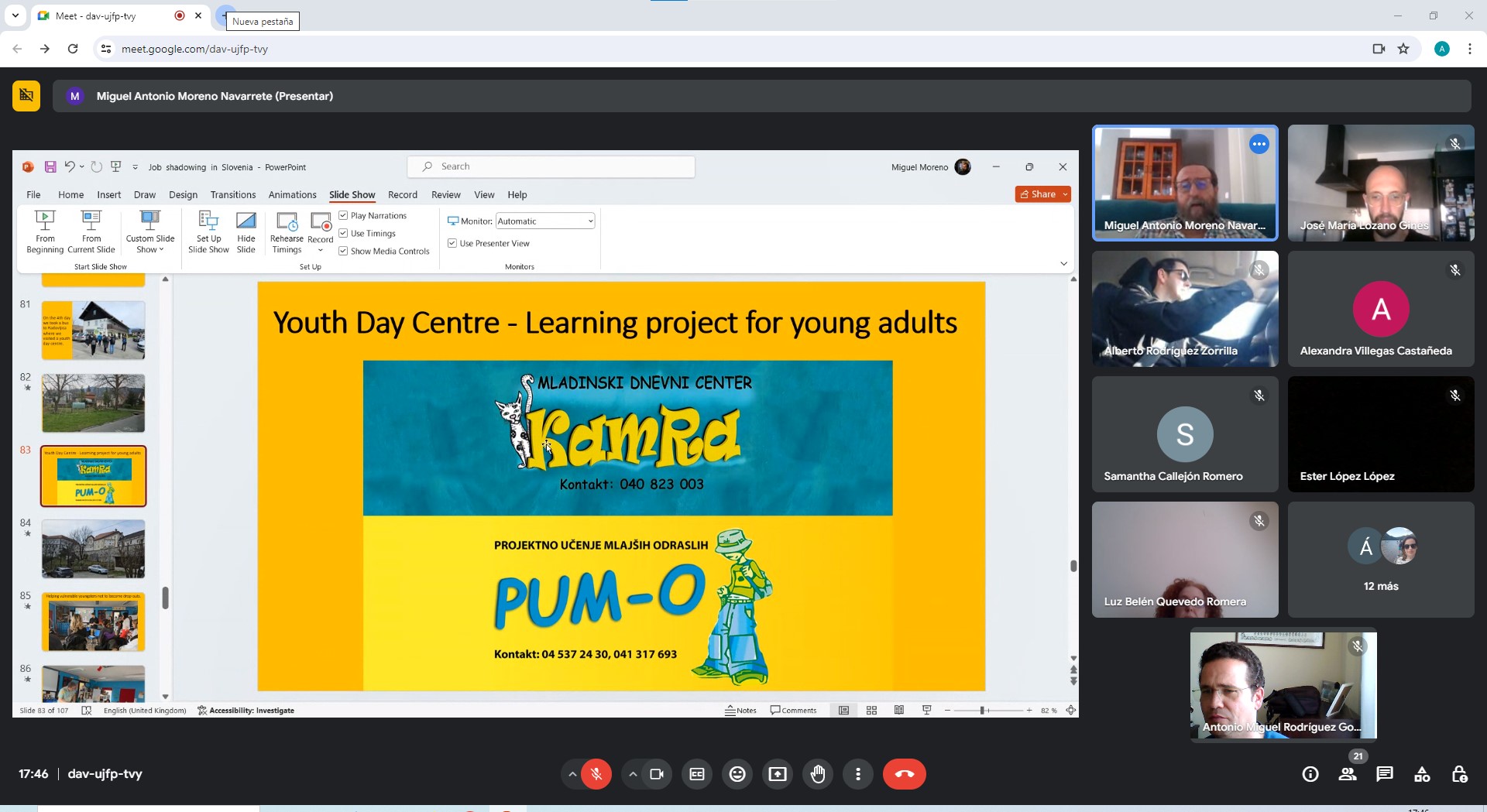Open more options three-dot menu in Meet
The width and height of the screenshot is (1487, 812).
858,774
